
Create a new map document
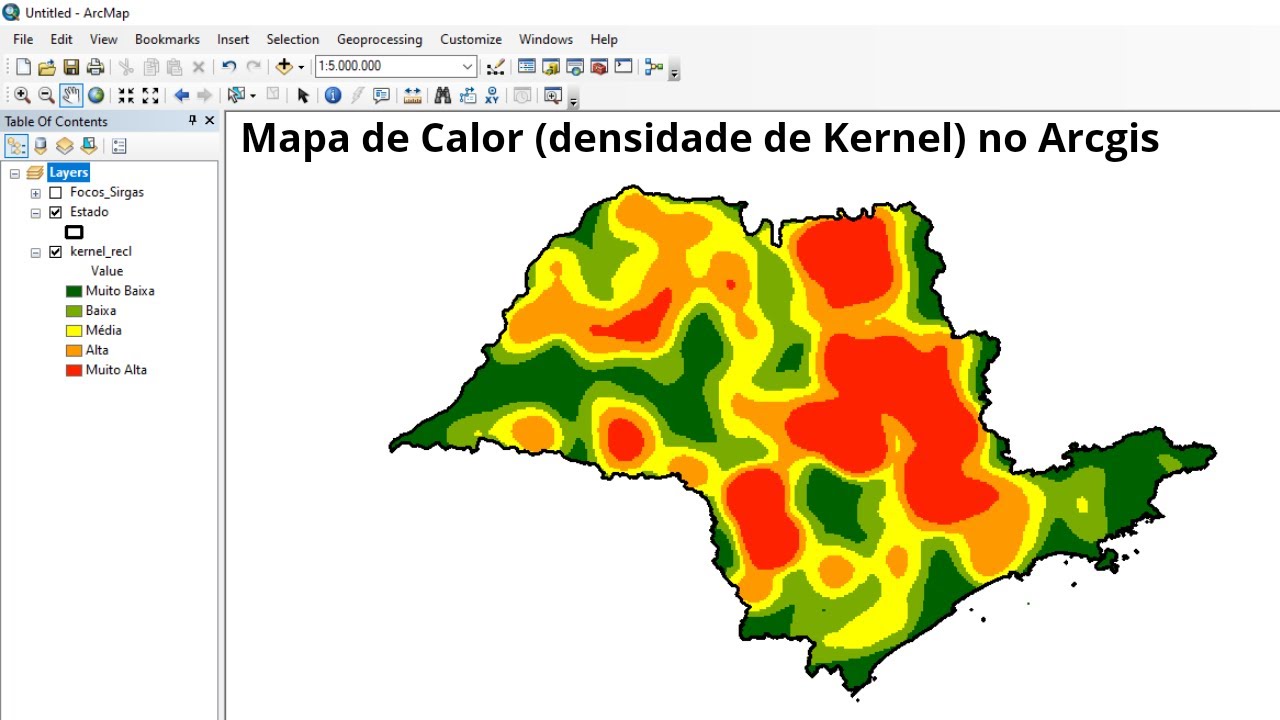(x=23, y=67)
